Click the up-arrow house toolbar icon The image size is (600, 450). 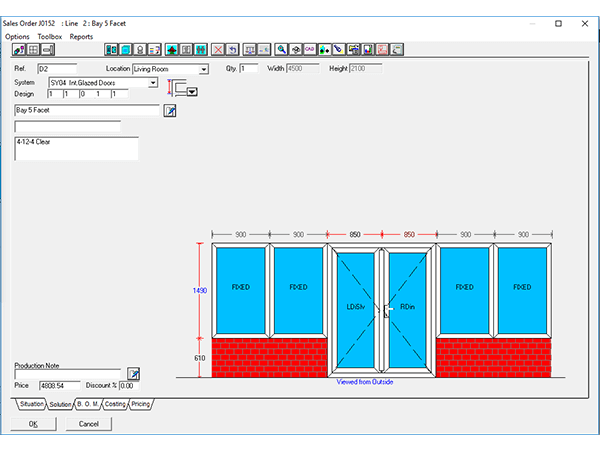pyautogui.click(x=172, y=48)
